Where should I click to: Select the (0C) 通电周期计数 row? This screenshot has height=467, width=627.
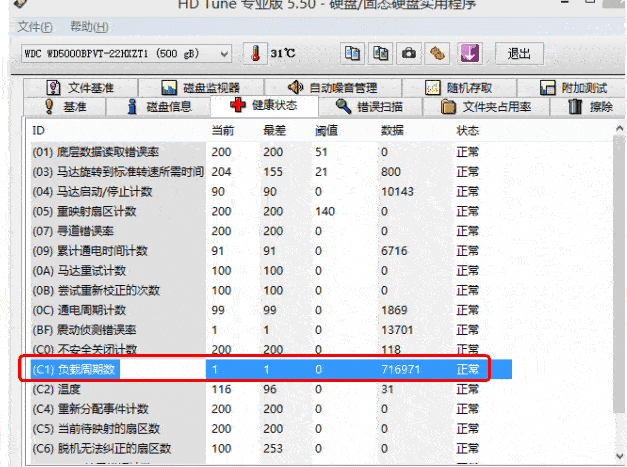point(271,310)
